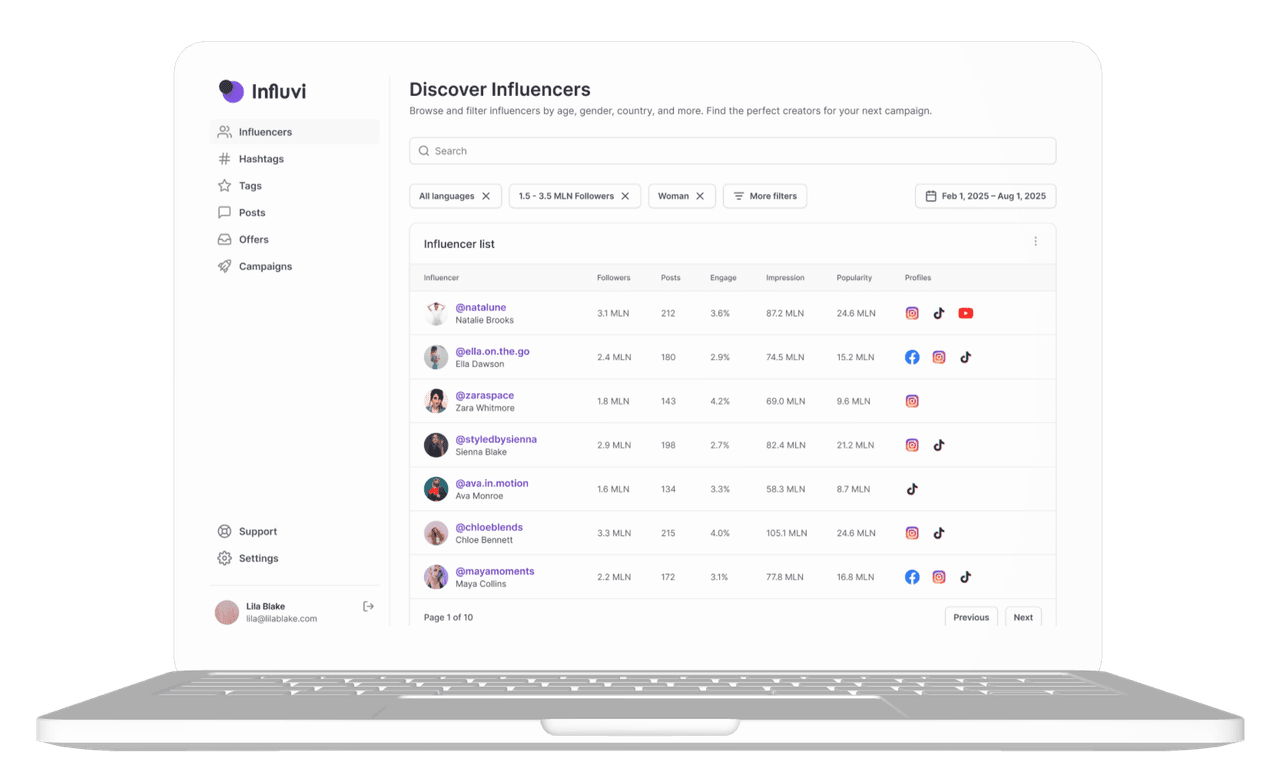Click the TikTok icon for @styledbysienna
1280x784 pixels.
(938, 445)
